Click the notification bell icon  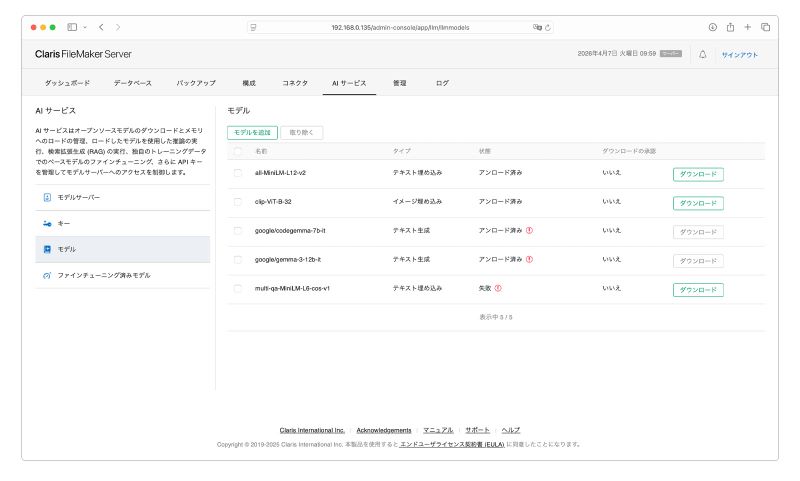tap(702, 54)
